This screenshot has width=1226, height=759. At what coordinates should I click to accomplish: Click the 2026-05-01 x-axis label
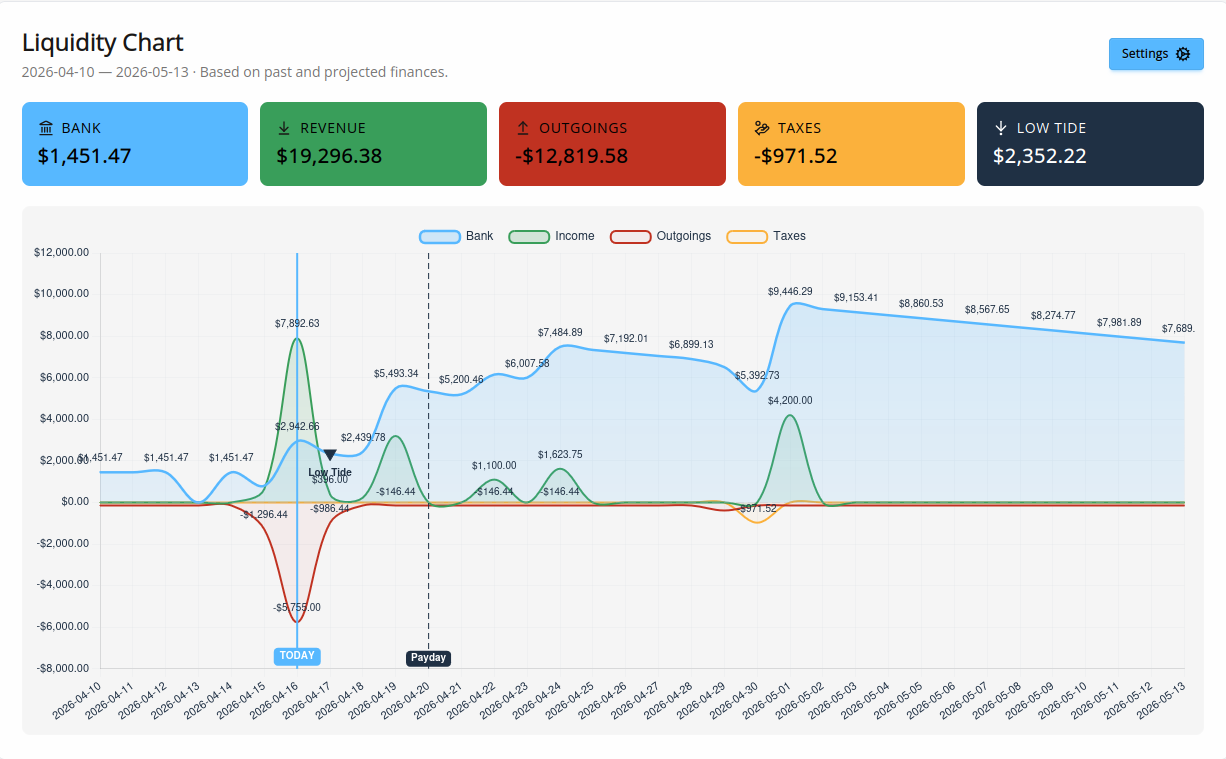point(767,699)
